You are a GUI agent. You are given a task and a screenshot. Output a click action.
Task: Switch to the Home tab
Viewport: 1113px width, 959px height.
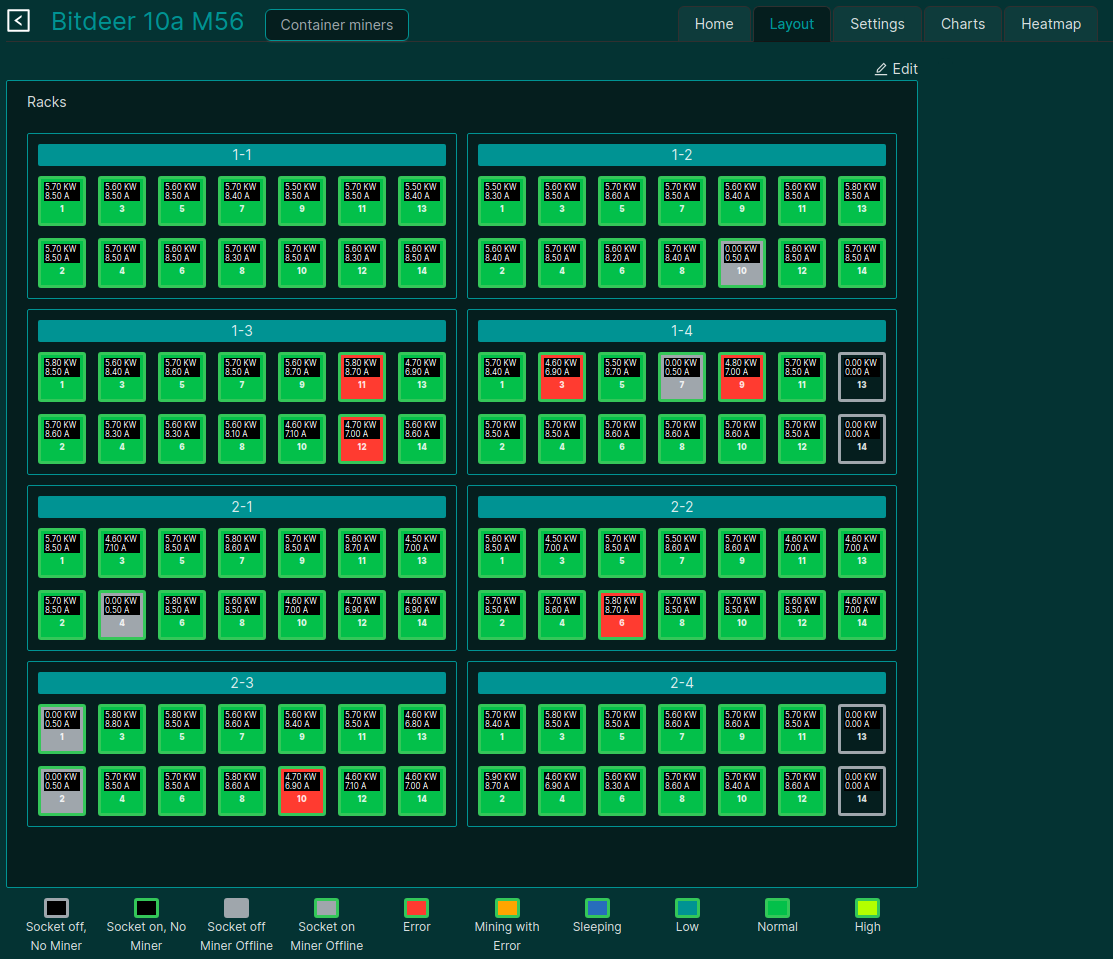click(x=713, y=24)
